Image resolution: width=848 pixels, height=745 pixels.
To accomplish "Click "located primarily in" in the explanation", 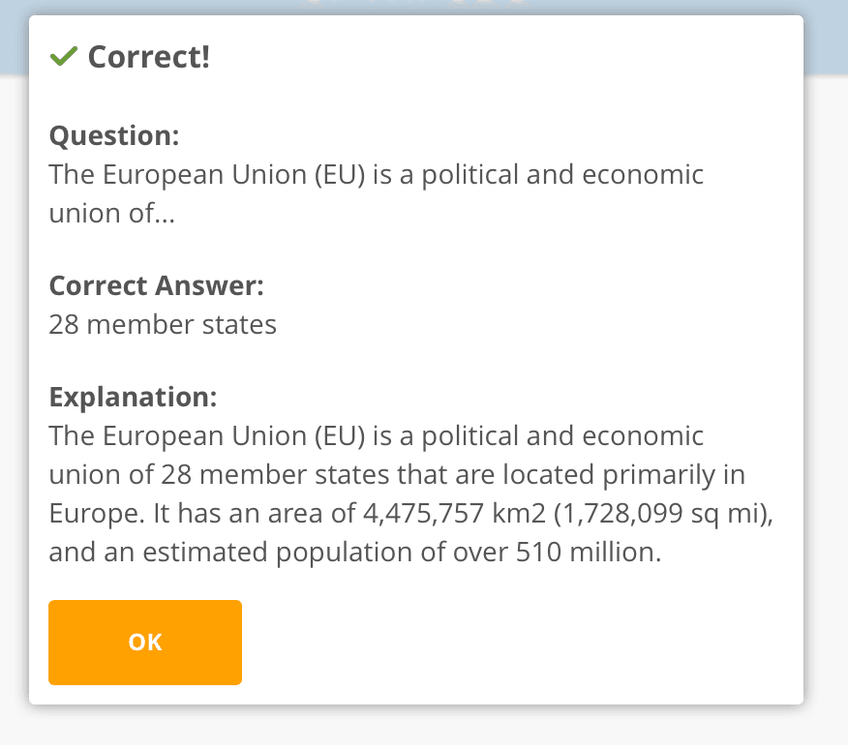I will 631,475.
